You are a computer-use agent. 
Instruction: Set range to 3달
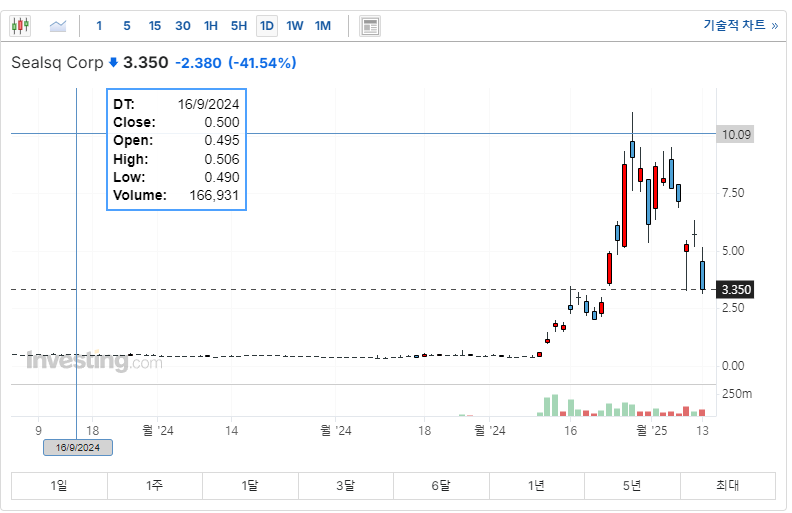[x=345, y=486]
